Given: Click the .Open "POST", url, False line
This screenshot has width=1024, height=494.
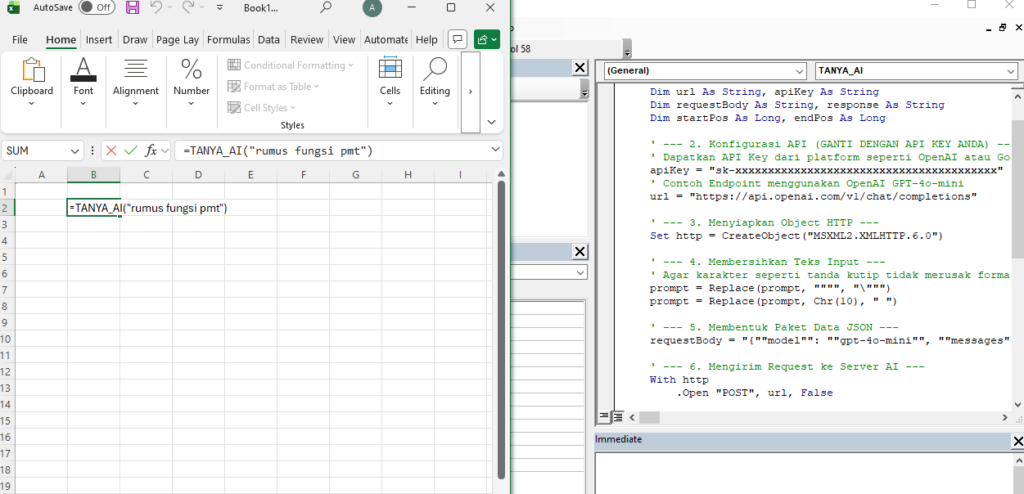Looking at the screenshot, I should coord(754,393).
